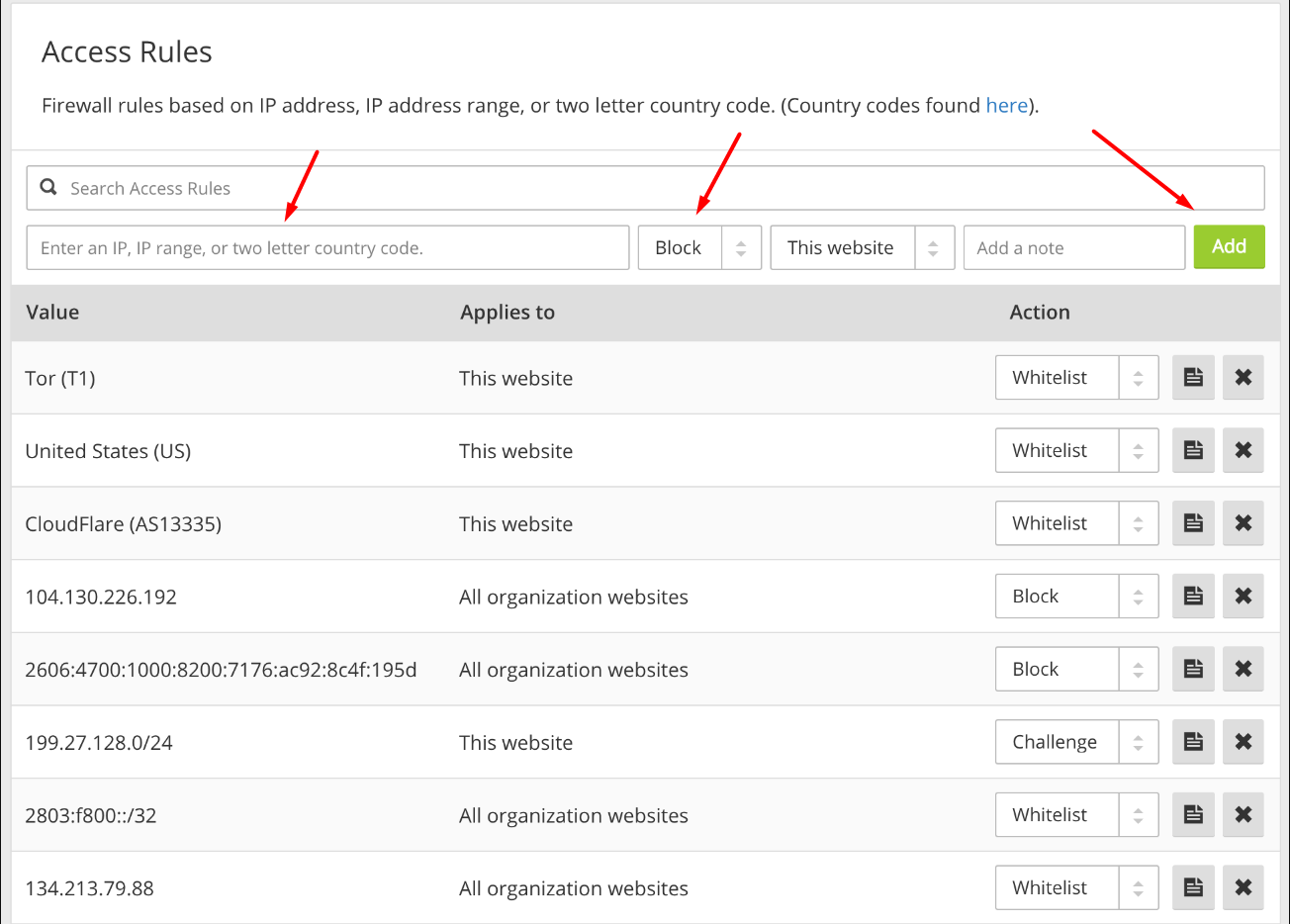
Task: Delete the Tor (T1) rule
Action: 1244,378
